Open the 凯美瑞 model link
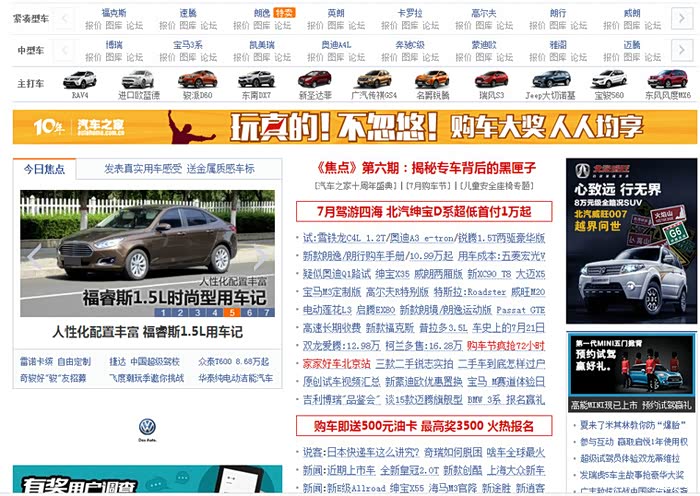Image resolution: width=700 pixels, height=496 pixels. click(262, 45)
